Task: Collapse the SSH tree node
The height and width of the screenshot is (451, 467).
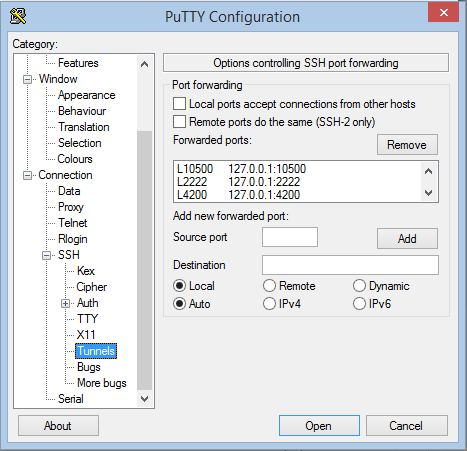Action: [x=47, y=255]
